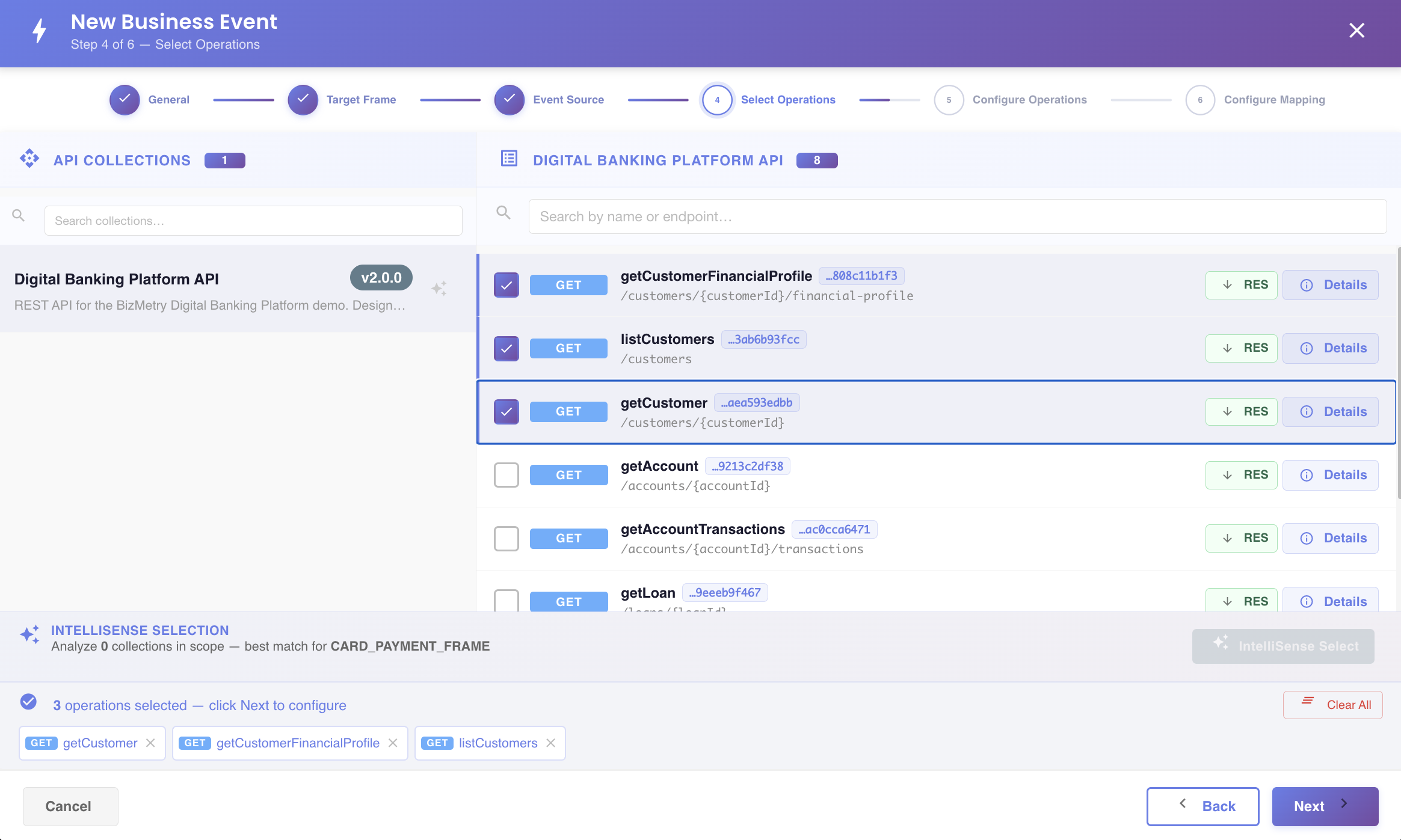Uncheck the getCustomerFinancialProfile operation
This screenshot has width=1401, height=840.
coord(507,285)
